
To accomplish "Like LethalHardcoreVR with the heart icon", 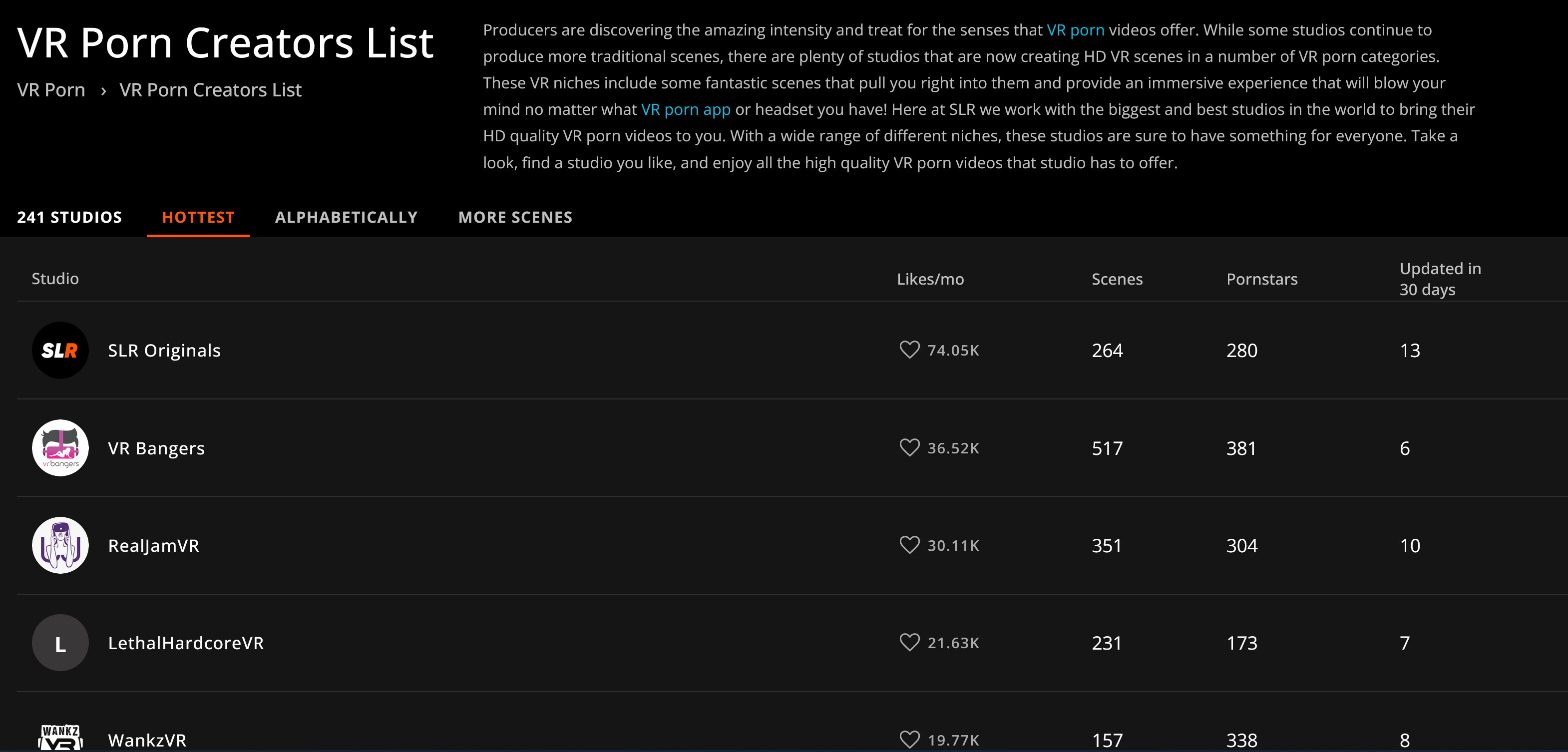I will click(909, 643).
